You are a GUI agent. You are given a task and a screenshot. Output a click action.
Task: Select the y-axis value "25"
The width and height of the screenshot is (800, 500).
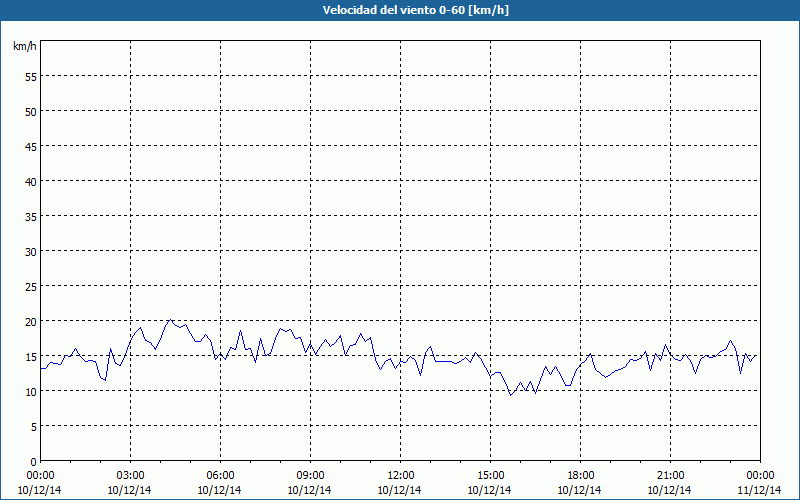[31, 287]
